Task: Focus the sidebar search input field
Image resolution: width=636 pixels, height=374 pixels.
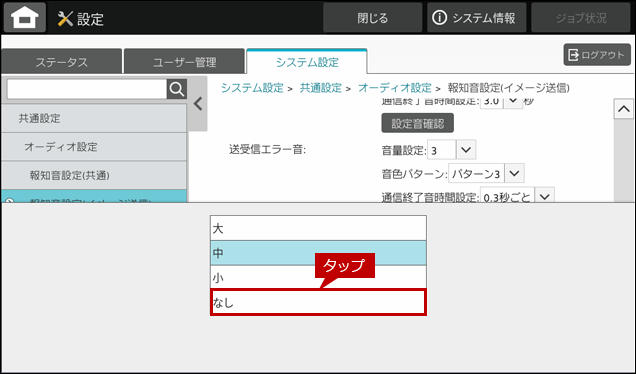Action: [87, 89]
